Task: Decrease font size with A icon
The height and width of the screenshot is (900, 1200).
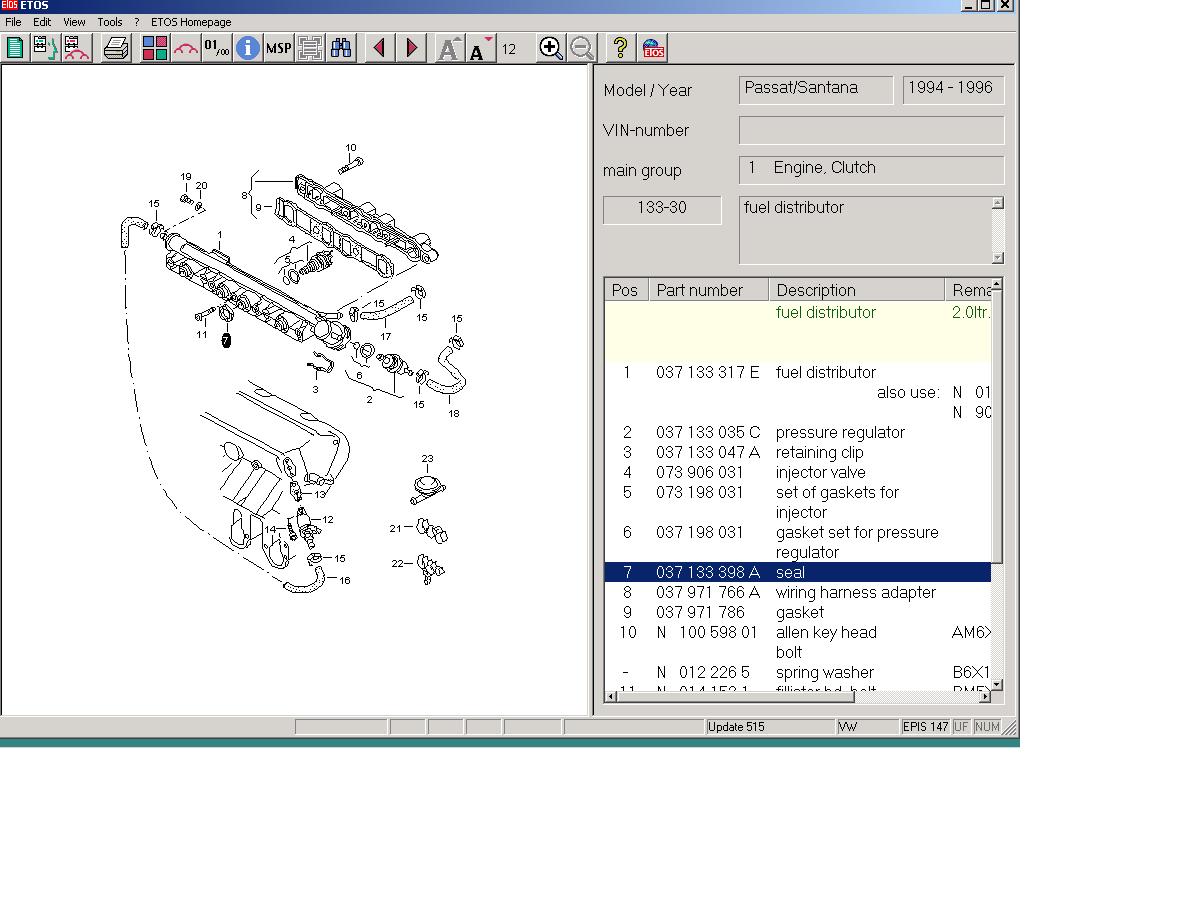Action: pyautogui.click(x=481, y=48)
